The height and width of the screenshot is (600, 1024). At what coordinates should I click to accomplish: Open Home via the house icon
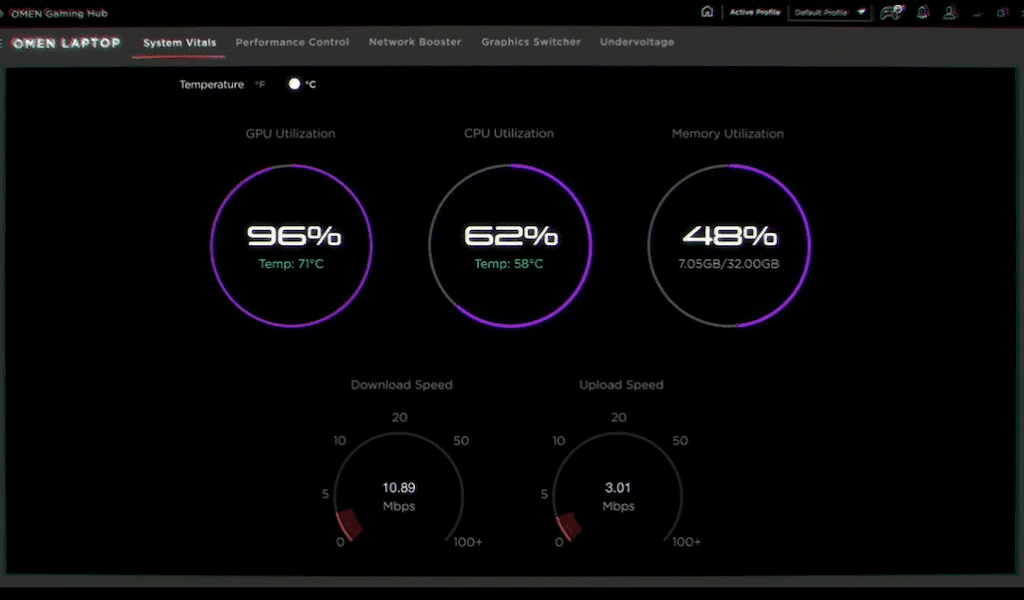708,11
